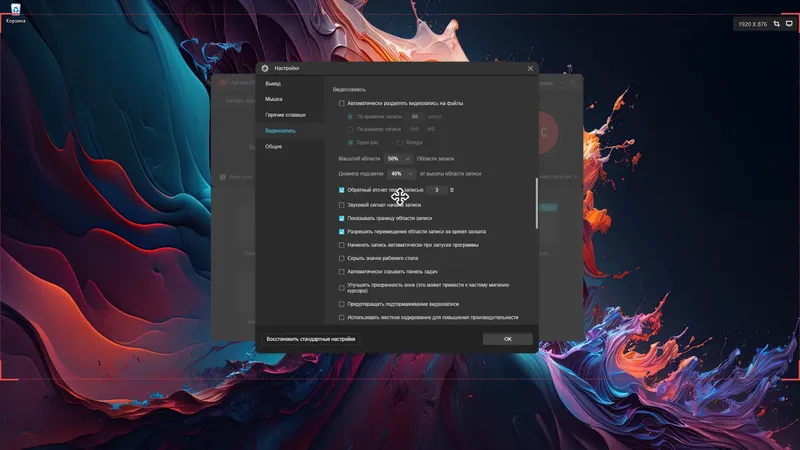Click the 1920 X 876 resolution label
The width and height of the screenshot is (800, 450).
(753, 24)
